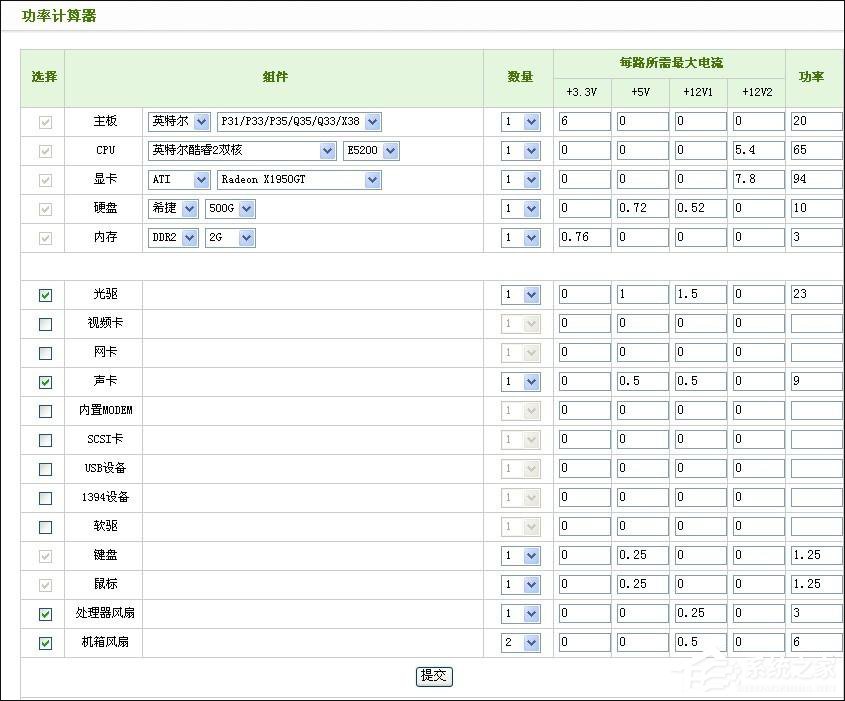The width and height of the screenshot is (845, 701).
Task: Enable the 视频卡 checkbox
Action: [43, 323]
